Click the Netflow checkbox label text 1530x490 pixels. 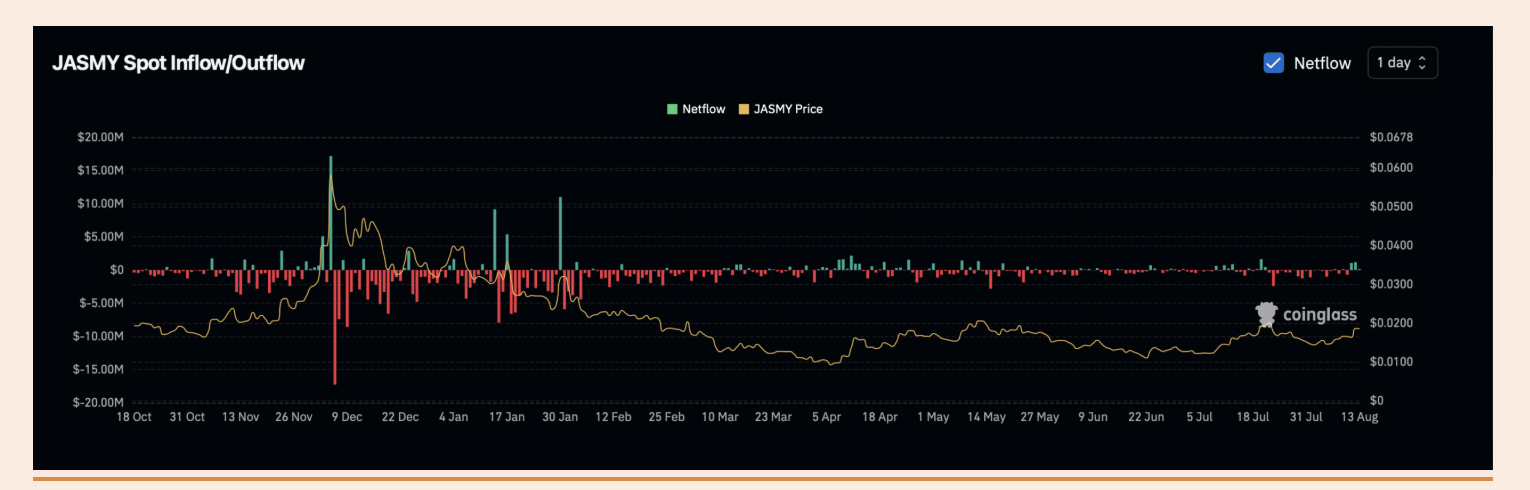click(1322, 63)
